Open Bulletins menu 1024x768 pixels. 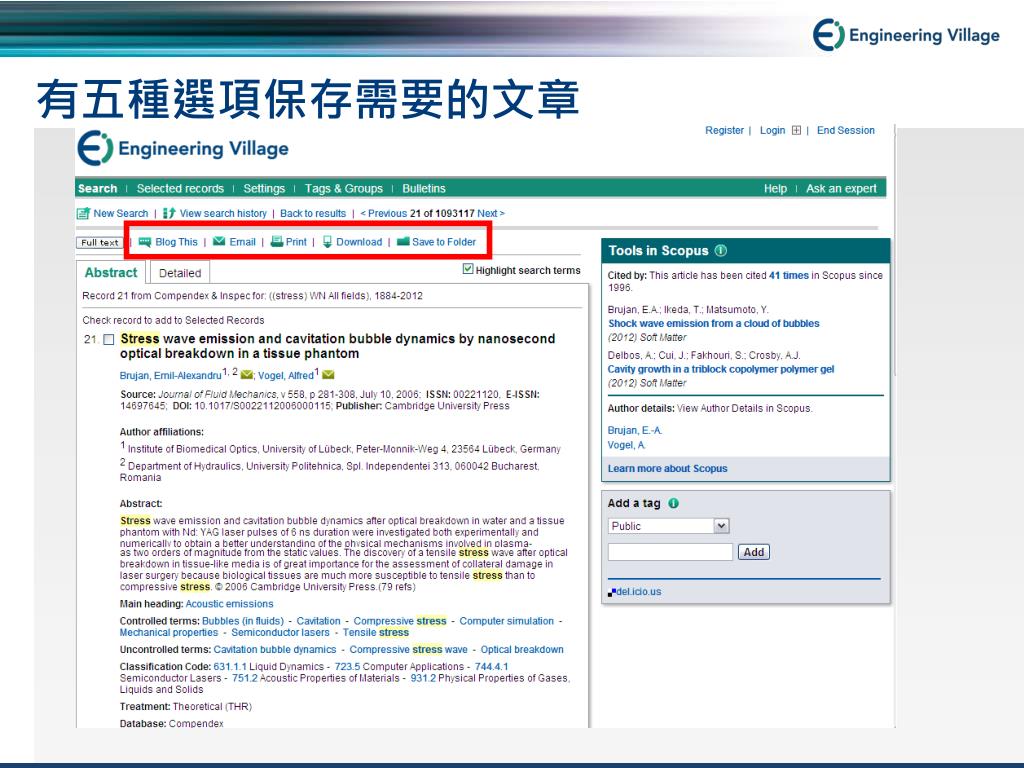click(x=424, y=188)
